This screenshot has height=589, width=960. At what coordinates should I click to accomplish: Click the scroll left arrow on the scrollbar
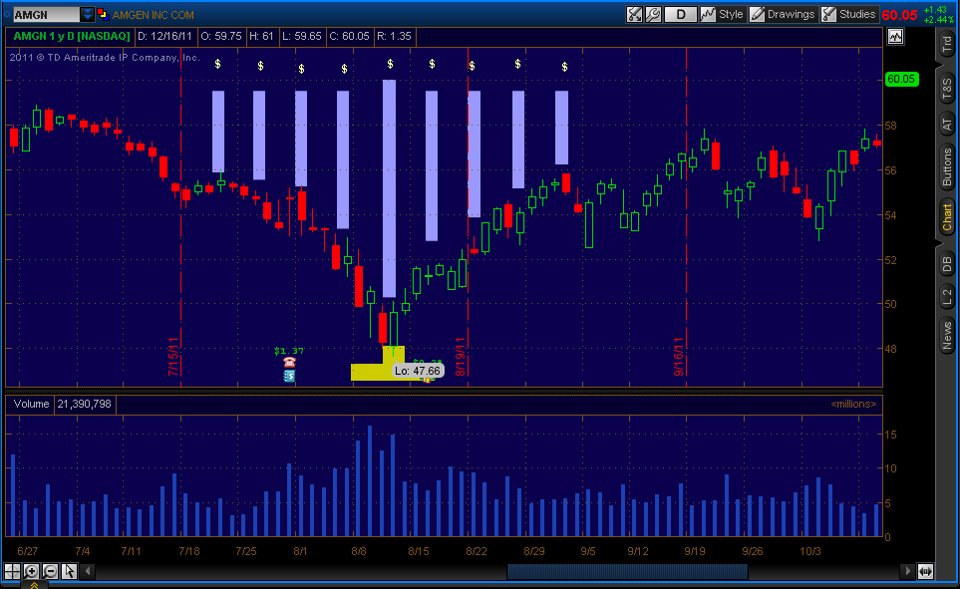[x=88, y=571]
